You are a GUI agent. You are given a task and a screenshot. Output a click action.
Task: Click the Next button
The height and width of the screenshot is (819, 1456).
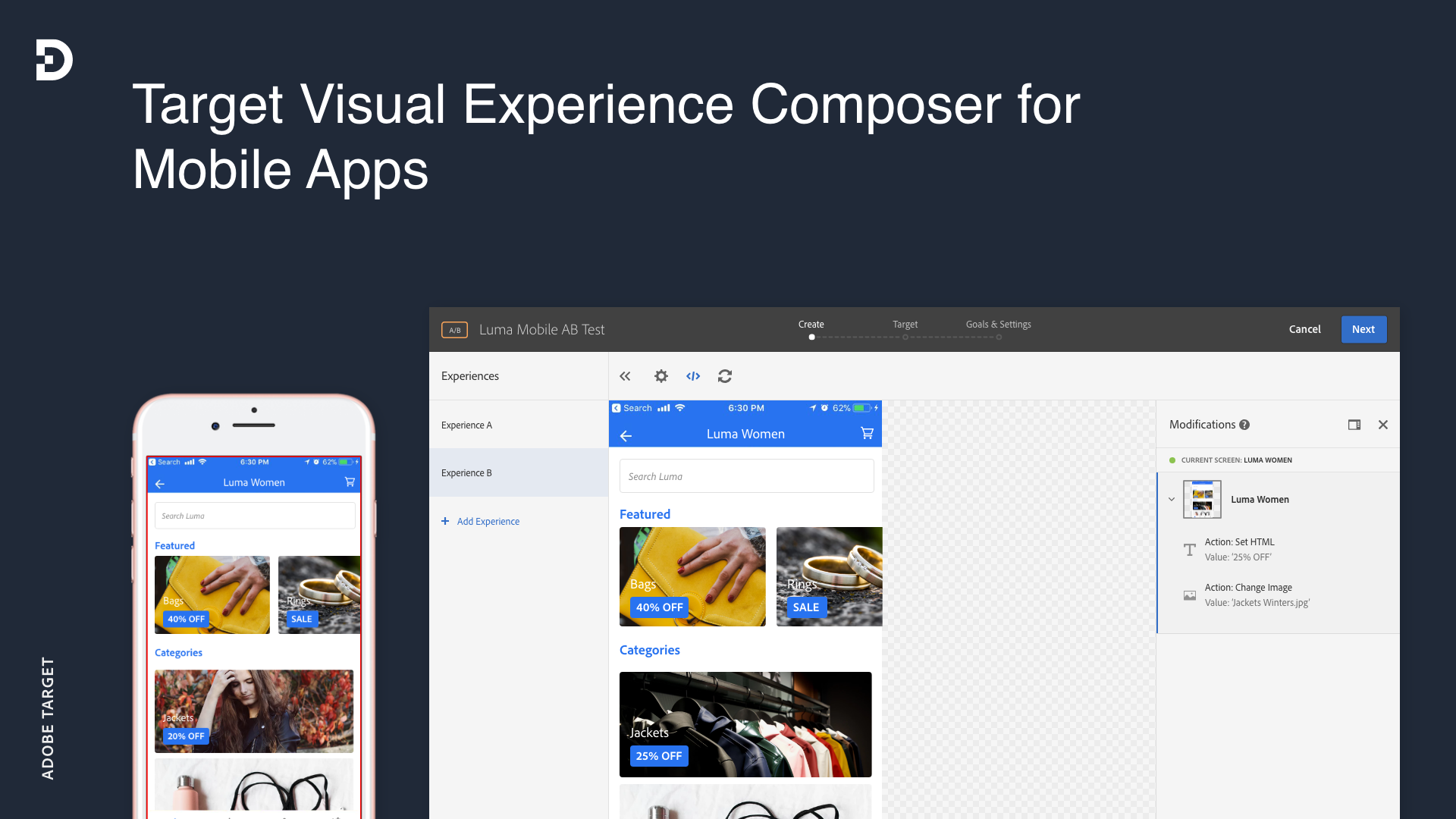1363,329
